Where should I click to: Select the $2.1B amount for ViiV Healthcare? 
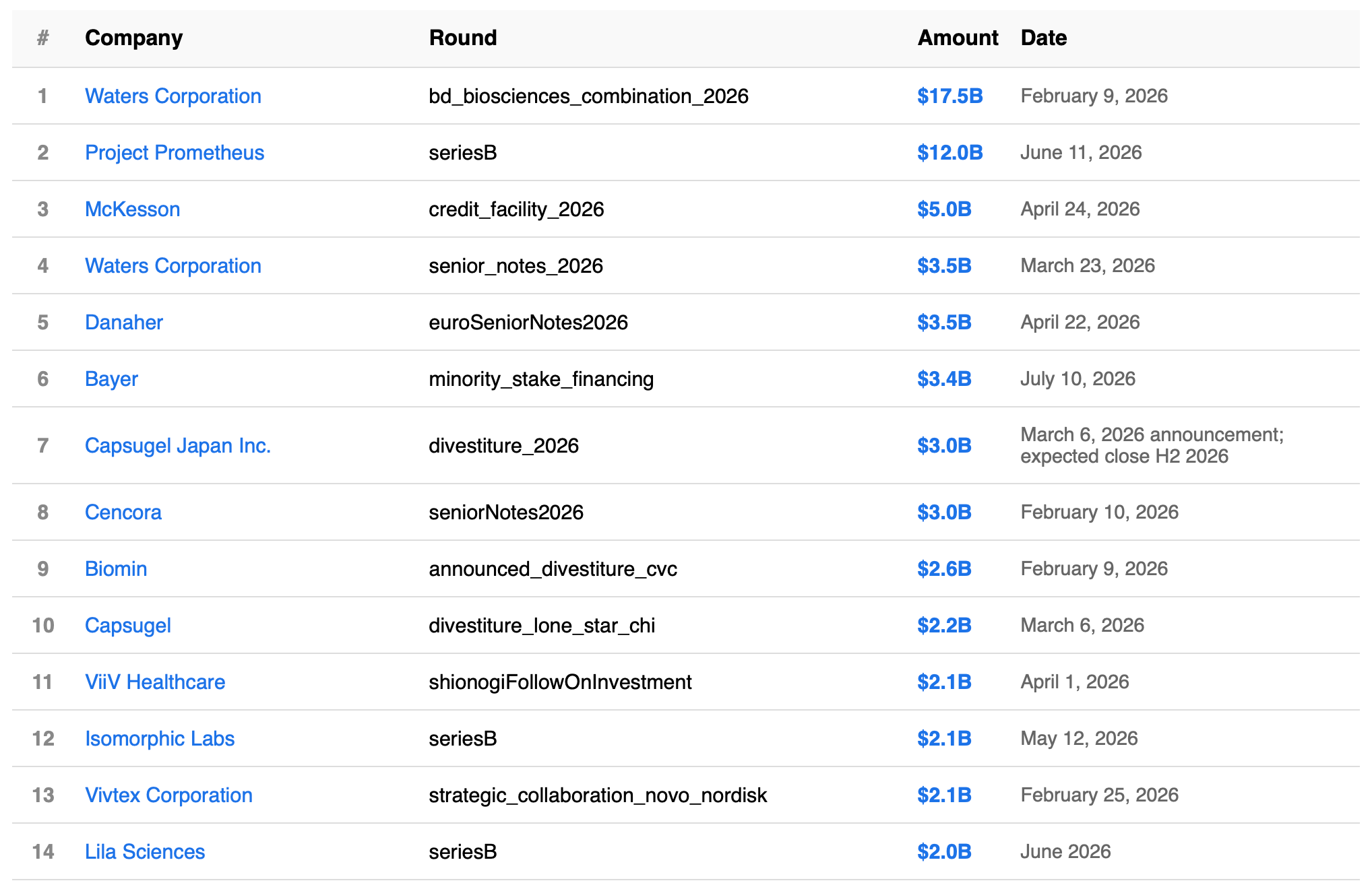coord(944,682)
